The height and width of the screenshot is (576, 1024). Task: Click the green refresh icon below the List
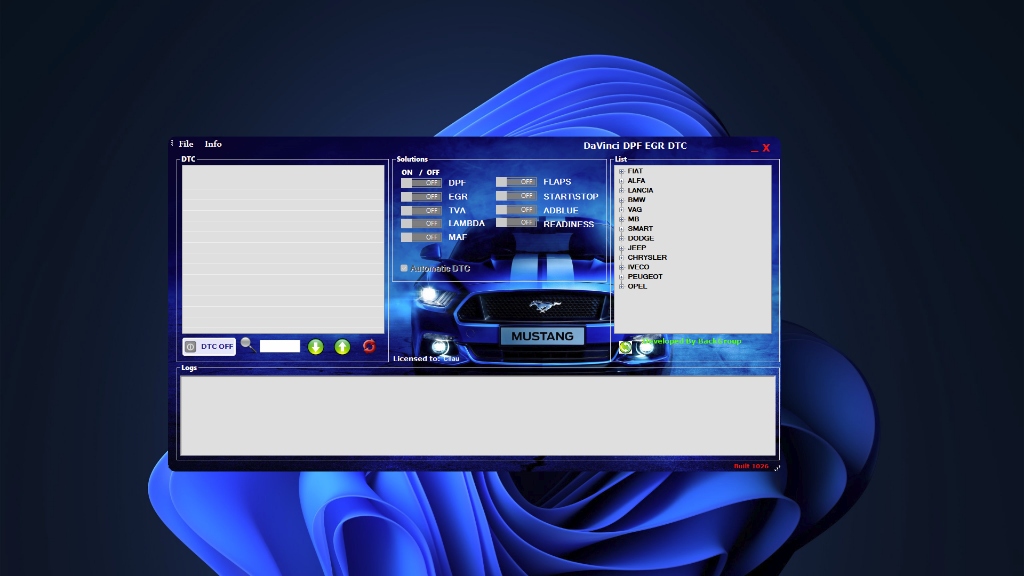(x=625, y=347)
